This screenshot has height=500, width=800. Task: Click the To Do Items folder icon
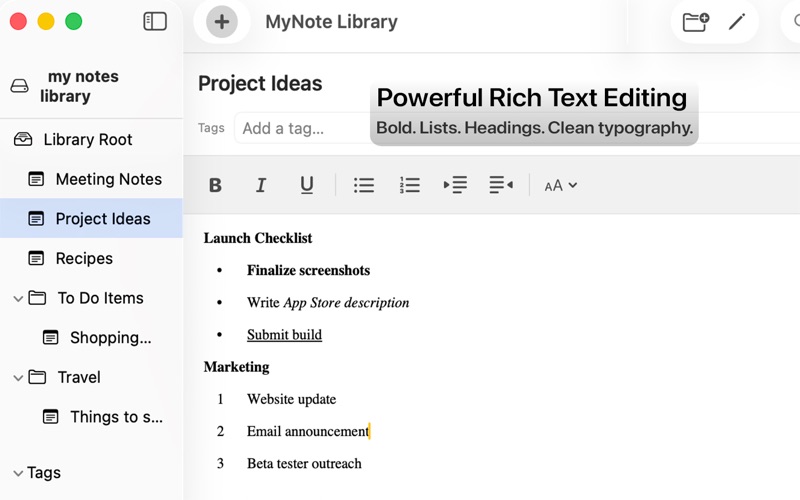click(37, 297)
